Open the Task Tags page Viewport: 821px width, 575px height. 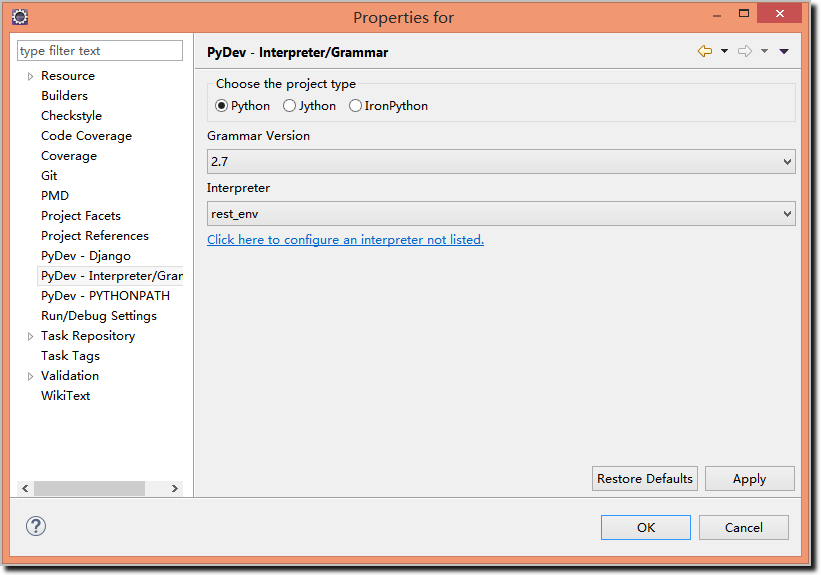(x=70, y=356)
